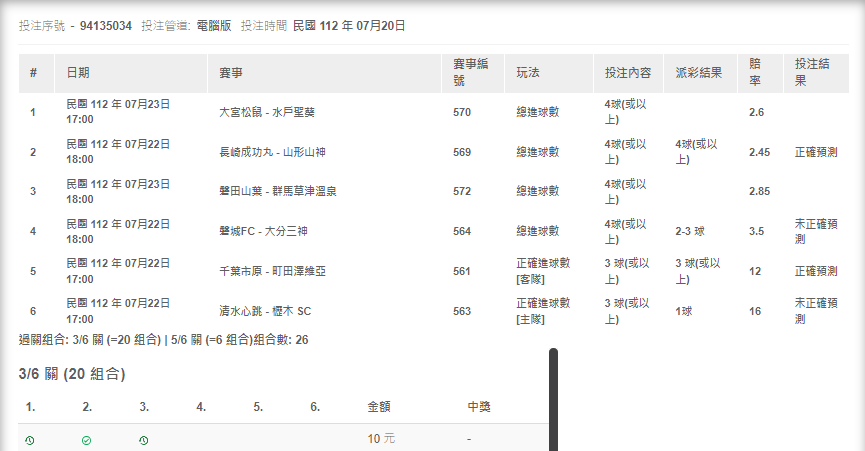Click odds value 2.85

pyautogui.click(x=760, y=191)
